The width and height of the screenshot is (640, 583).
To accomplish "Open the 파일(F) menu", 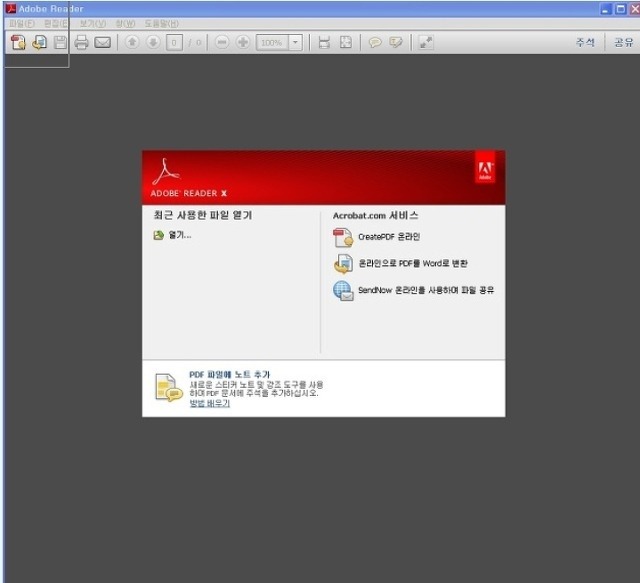I will click(x=22, y=24).
